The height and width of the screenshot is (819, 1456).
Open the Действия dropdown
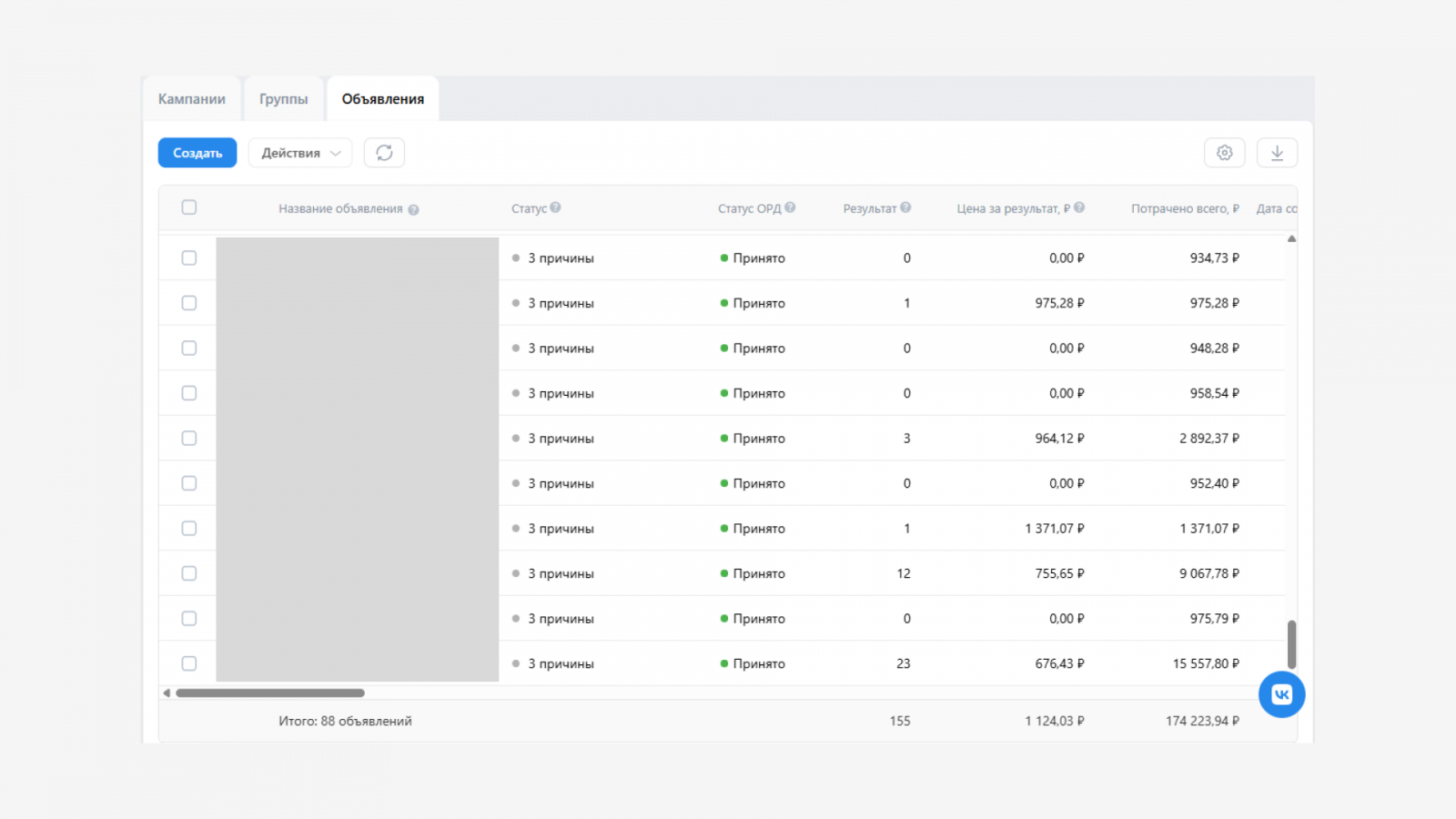300,153
